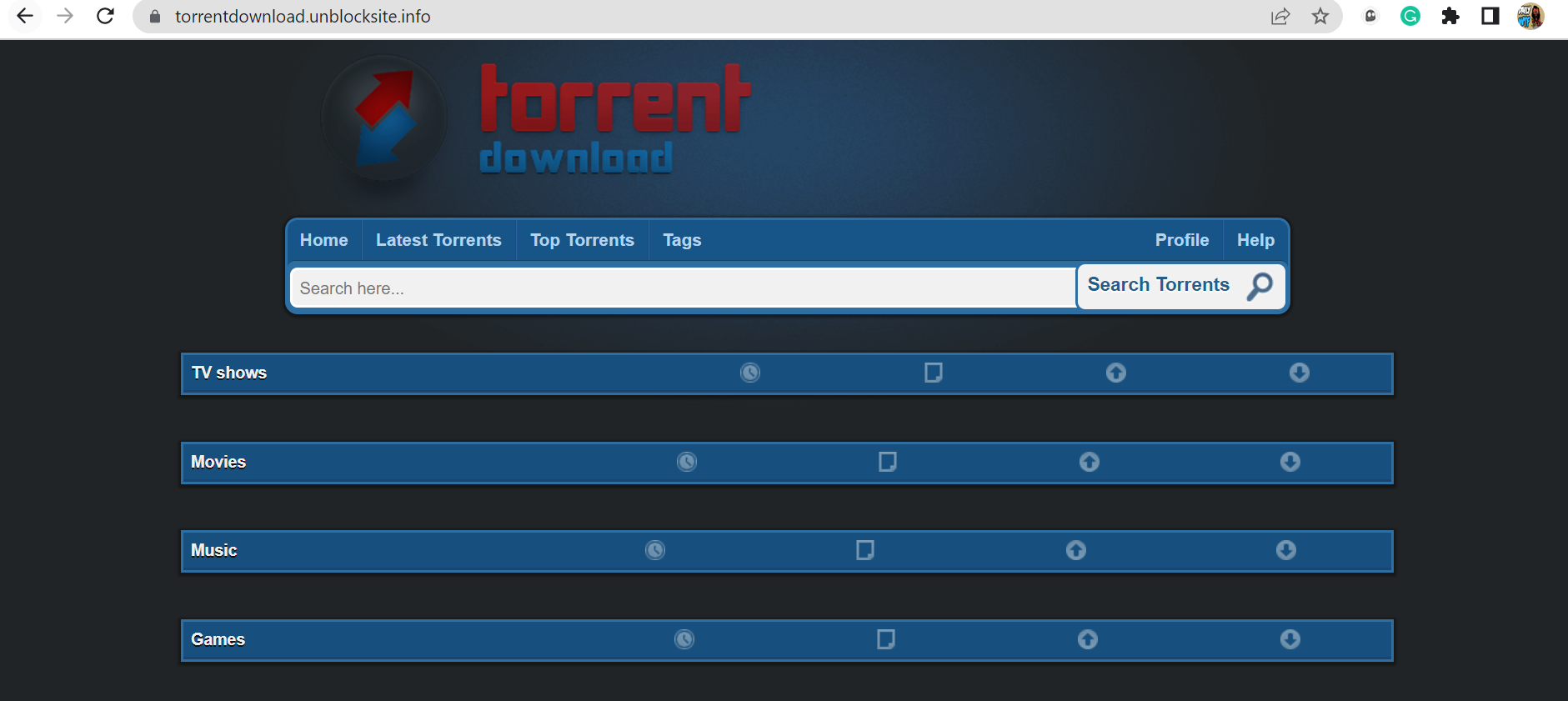Open the Music category link
Screen dimensions: 1568x701
click(214, 550)
